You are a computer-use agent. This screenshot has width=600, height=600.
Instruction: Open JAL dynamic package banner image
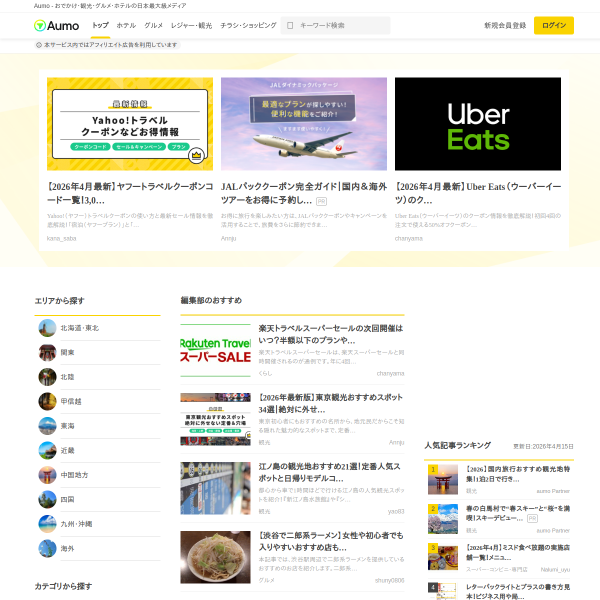(304, 124)
